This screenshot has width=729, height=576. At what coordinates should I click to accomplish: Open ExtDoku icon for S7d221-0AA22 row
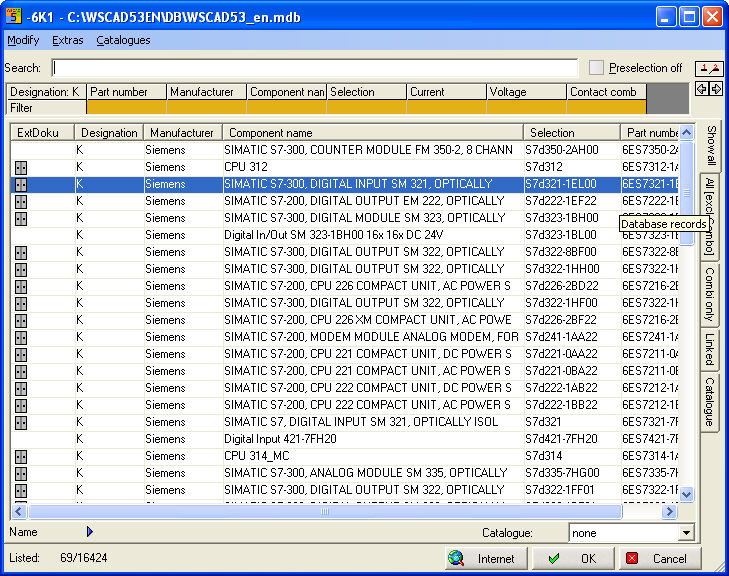[20, 355]
